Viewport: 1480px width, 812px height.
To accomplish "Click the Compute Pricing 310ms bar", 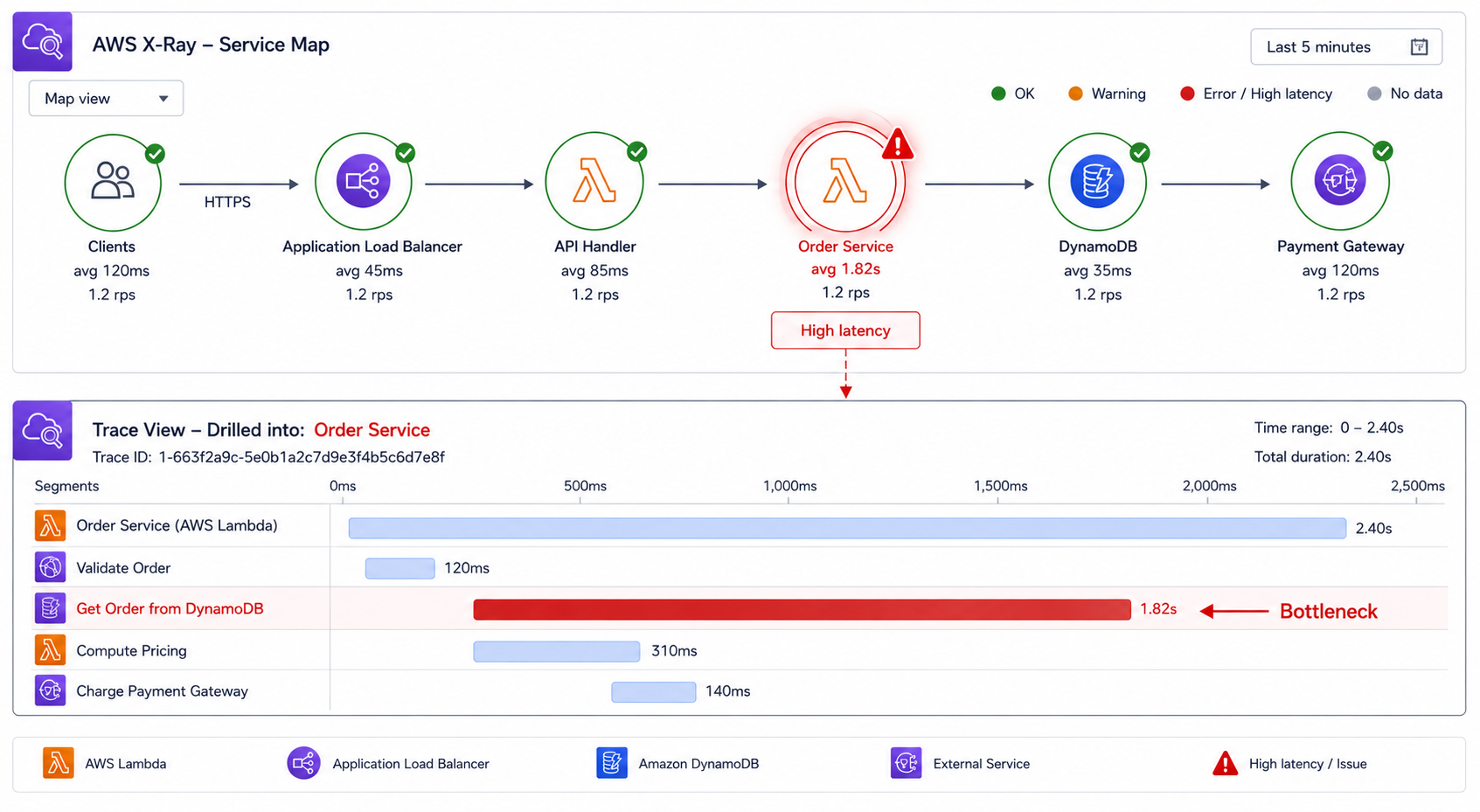I will coord(556,651).
